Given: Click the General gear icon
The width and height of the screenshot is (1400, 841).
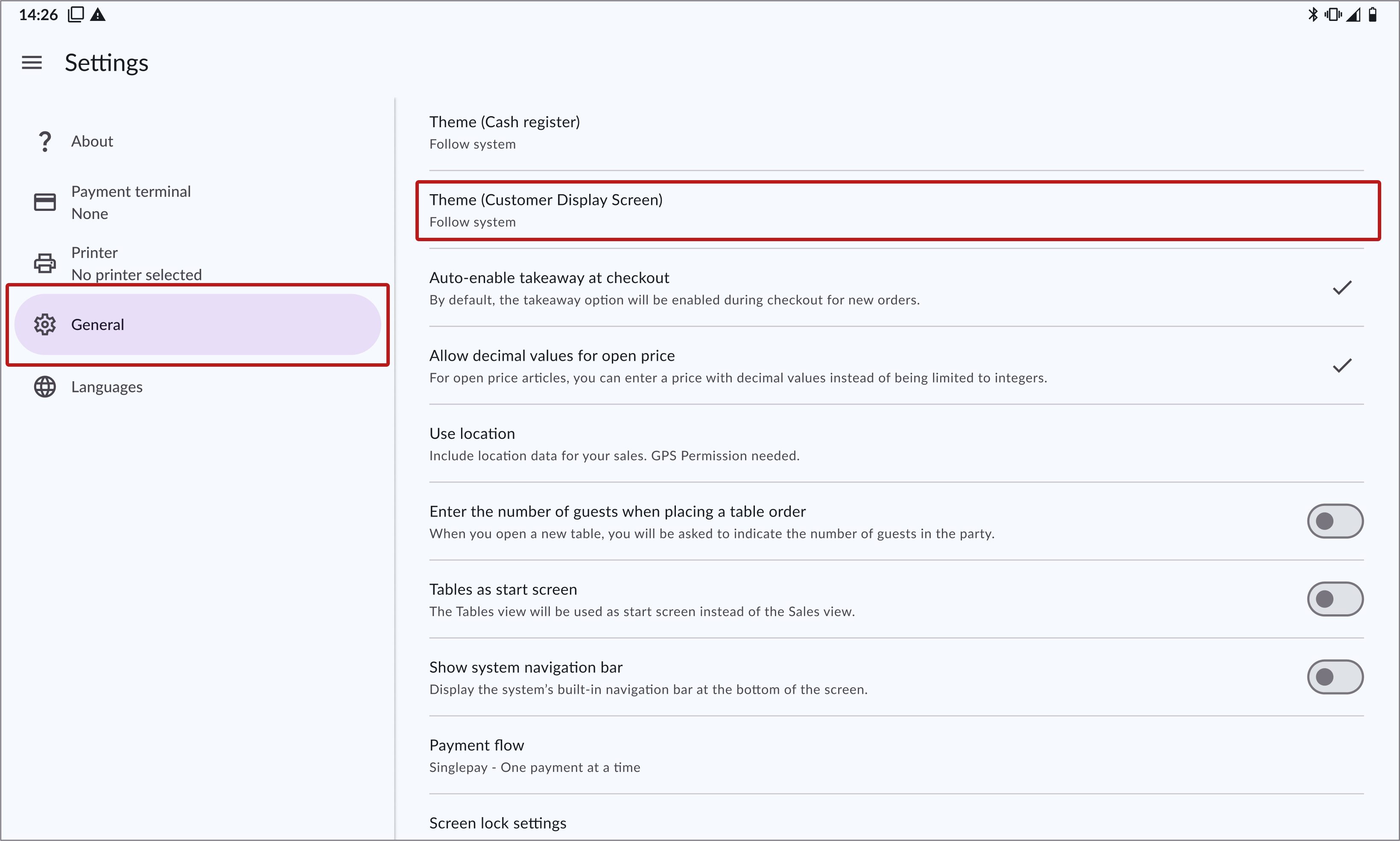Looking at the screenshot, I should pyautogui.click(x=45, y=325).
